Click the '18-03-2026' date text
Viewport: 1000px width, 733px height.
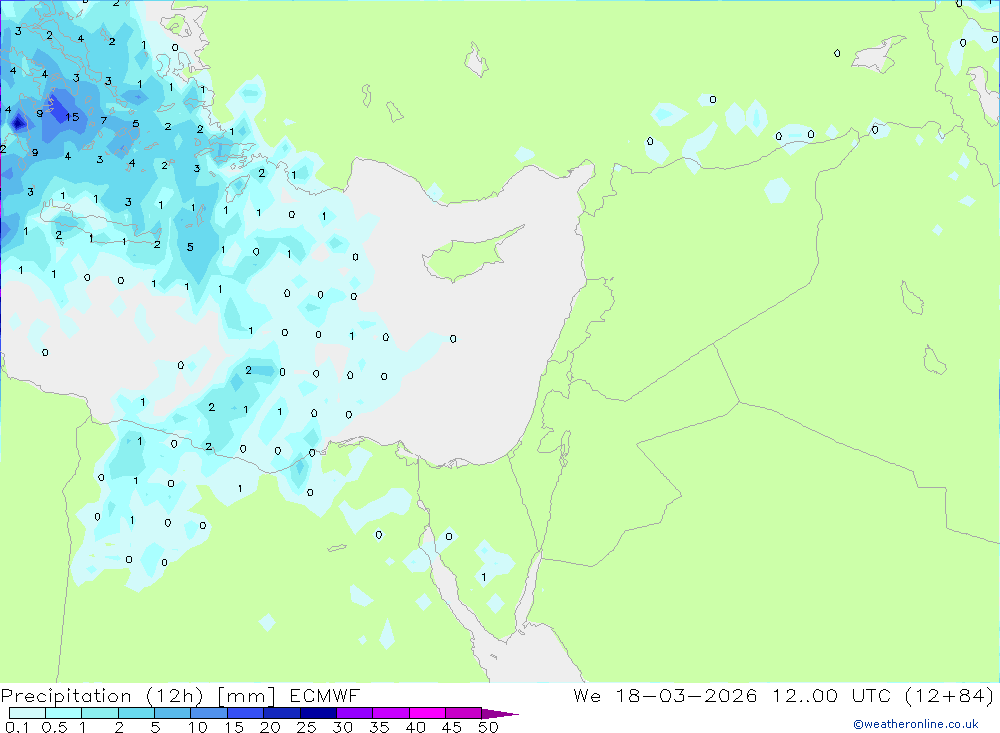coord(686,695)
